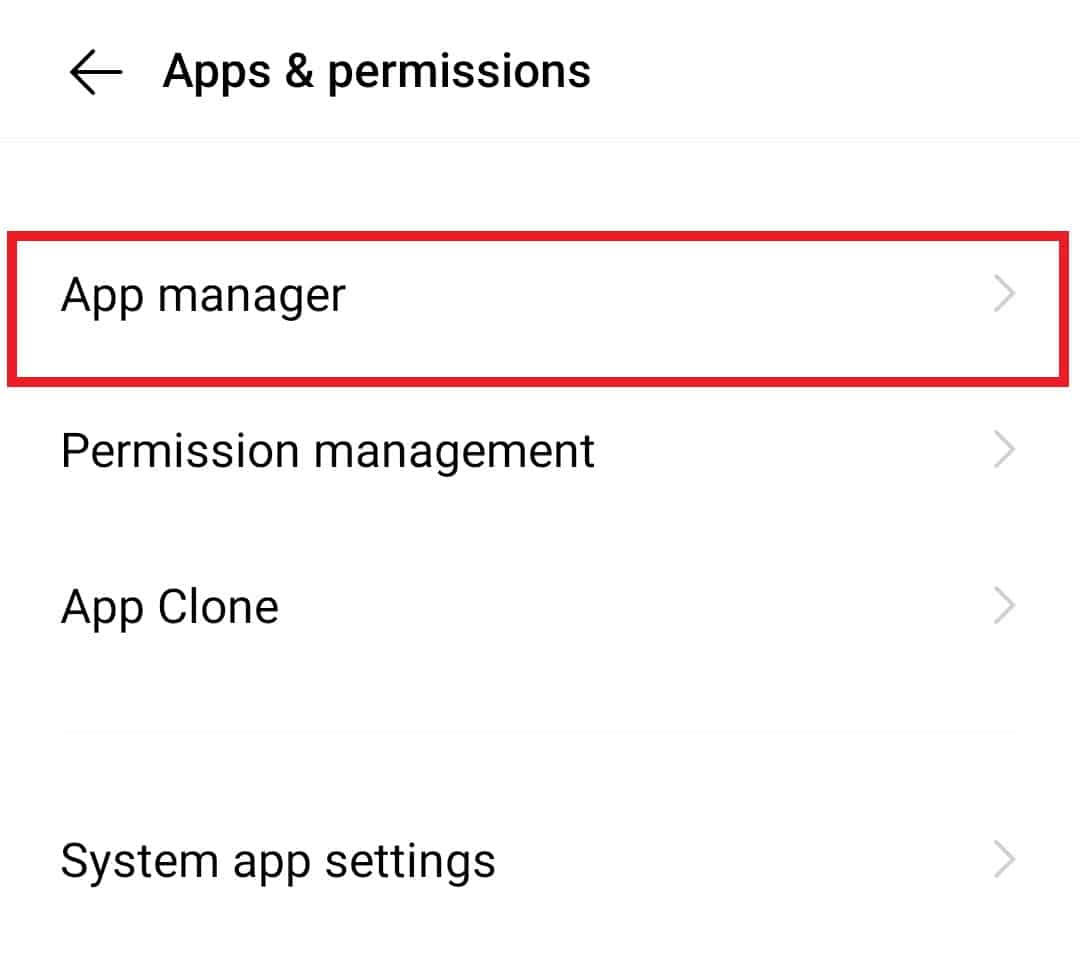Click the arrow beside Permission management
1080x977 pixels.
(x=1004, y=451)
